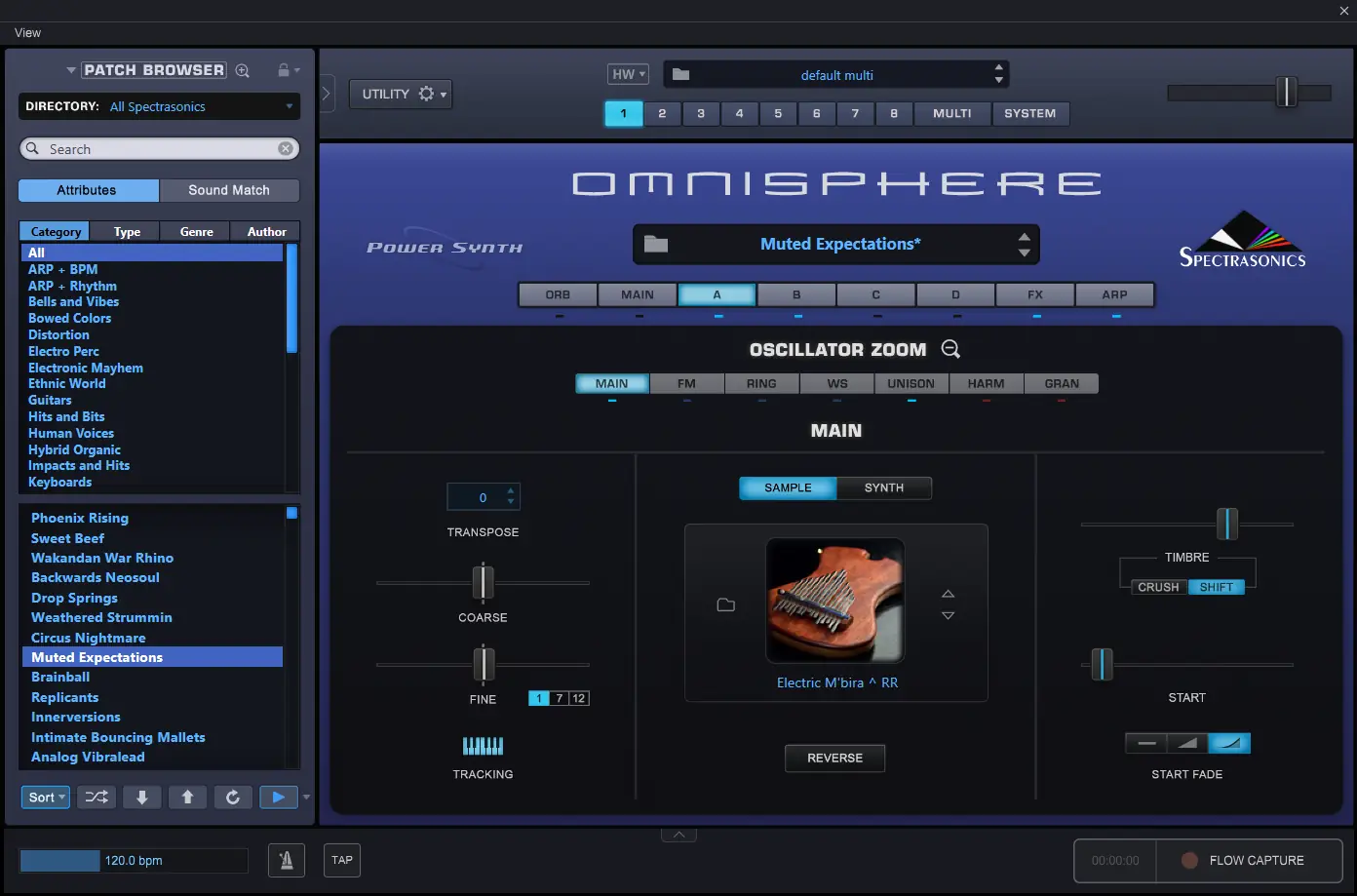This screenshot has height=896, width=1357.
Task: Open the View menu
Action: 27,32
